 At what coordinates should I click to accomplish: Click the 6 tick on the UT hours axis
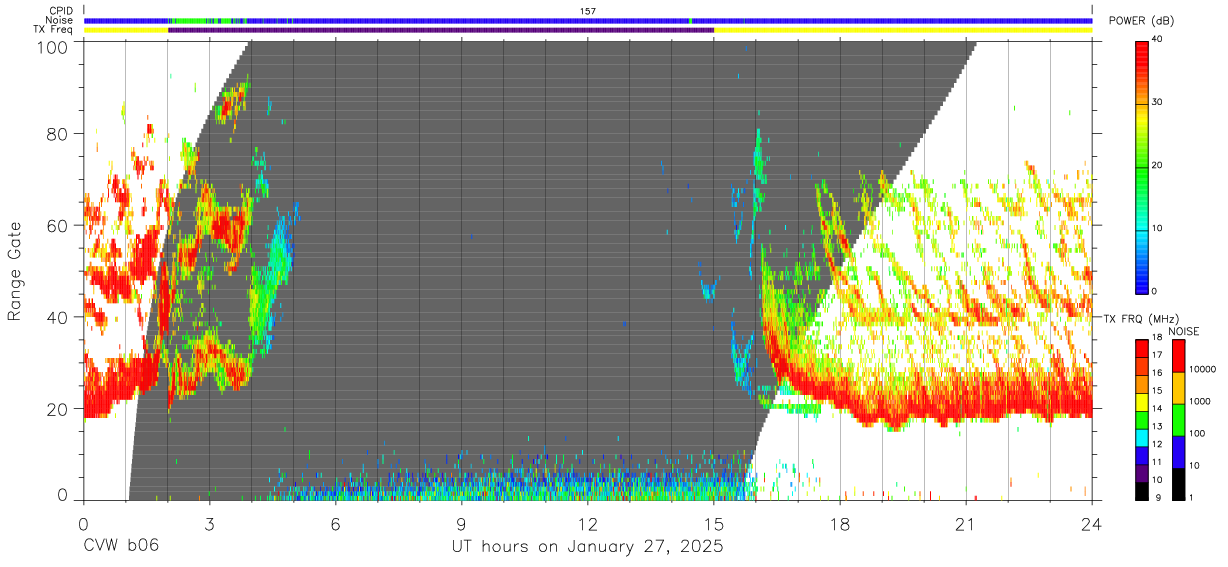tap(336, 523)
